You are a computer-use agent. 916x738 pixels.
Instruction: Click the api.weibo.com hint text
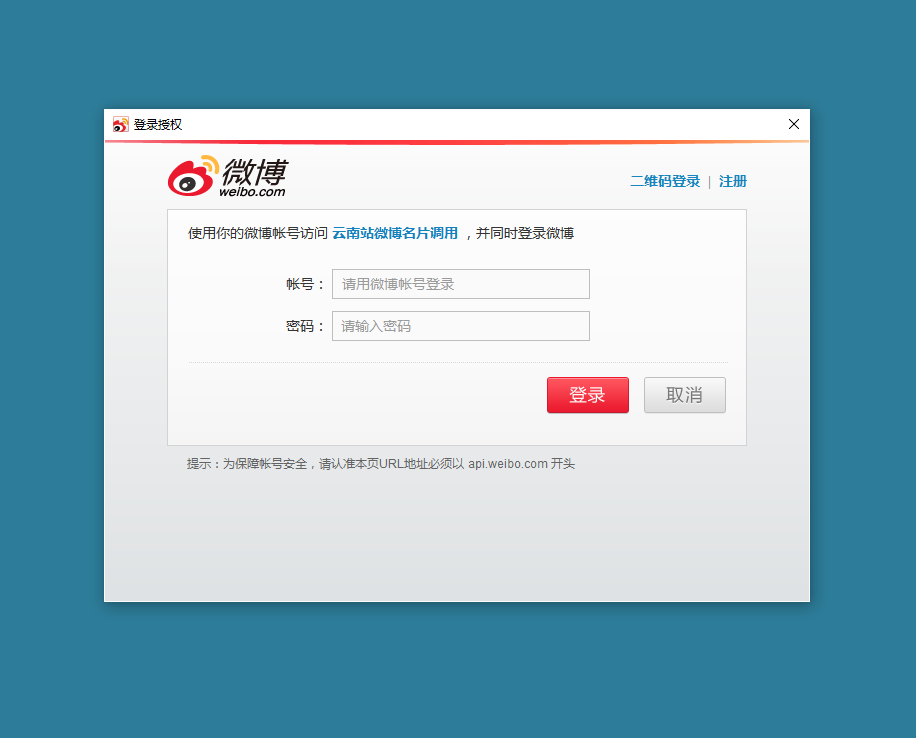click(x=508, y=464)
